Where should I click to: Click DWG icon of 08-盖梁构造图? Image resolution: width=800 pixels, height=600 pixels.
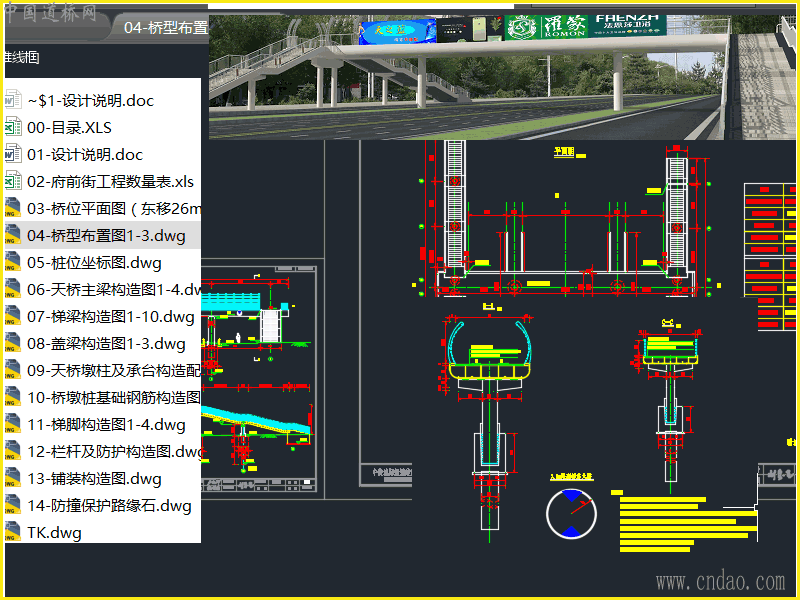tap(13, 343)
